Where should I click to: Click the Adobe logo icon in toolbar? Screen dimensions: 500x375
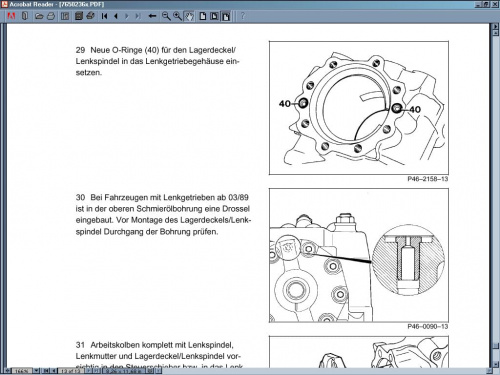tap(11, 16)
